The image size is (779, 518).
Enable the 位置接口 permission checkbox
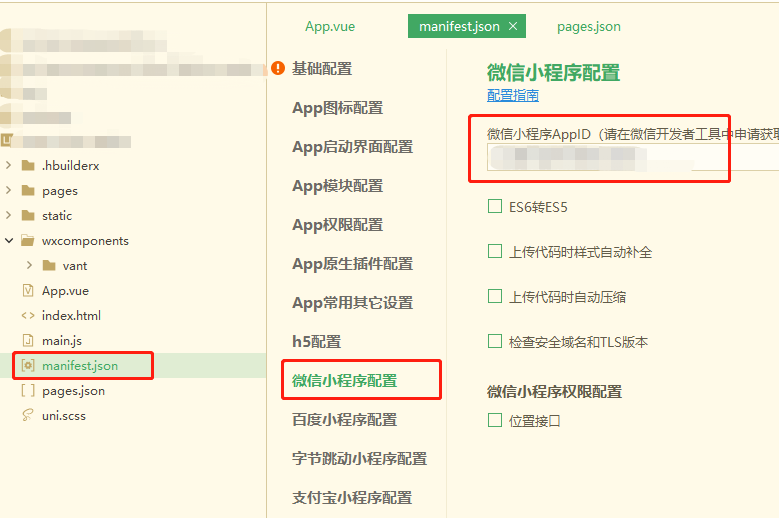click(495, 420)
